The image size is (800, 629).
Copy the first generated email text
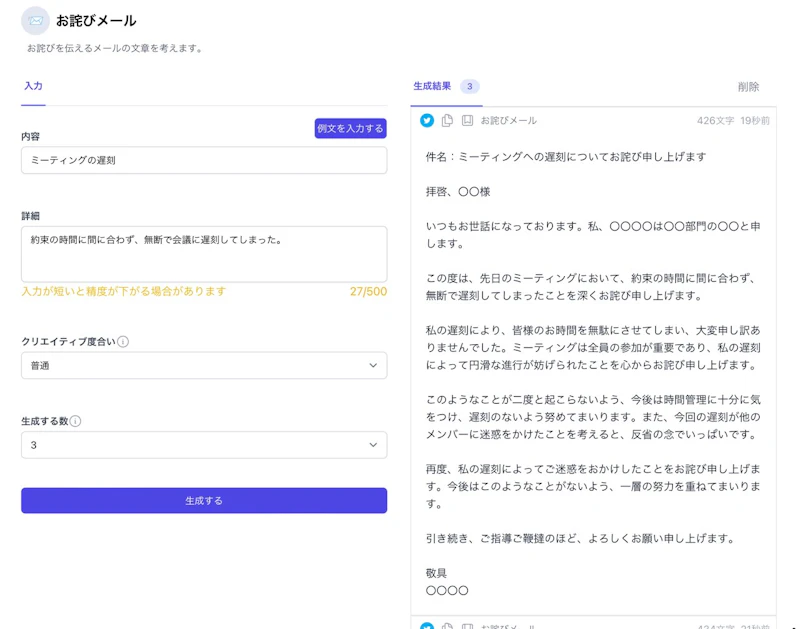[447, 120]
